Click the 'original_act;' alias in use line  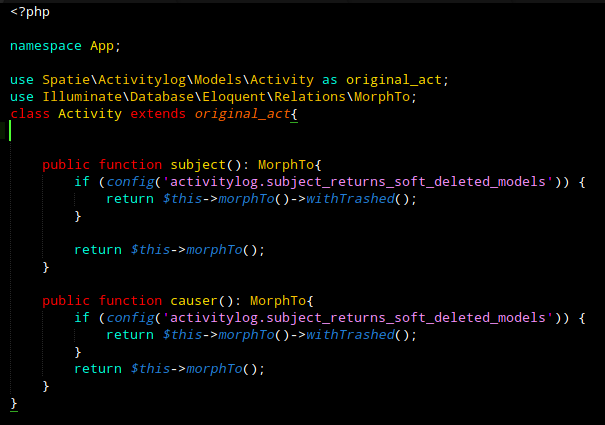click(397, 80)
